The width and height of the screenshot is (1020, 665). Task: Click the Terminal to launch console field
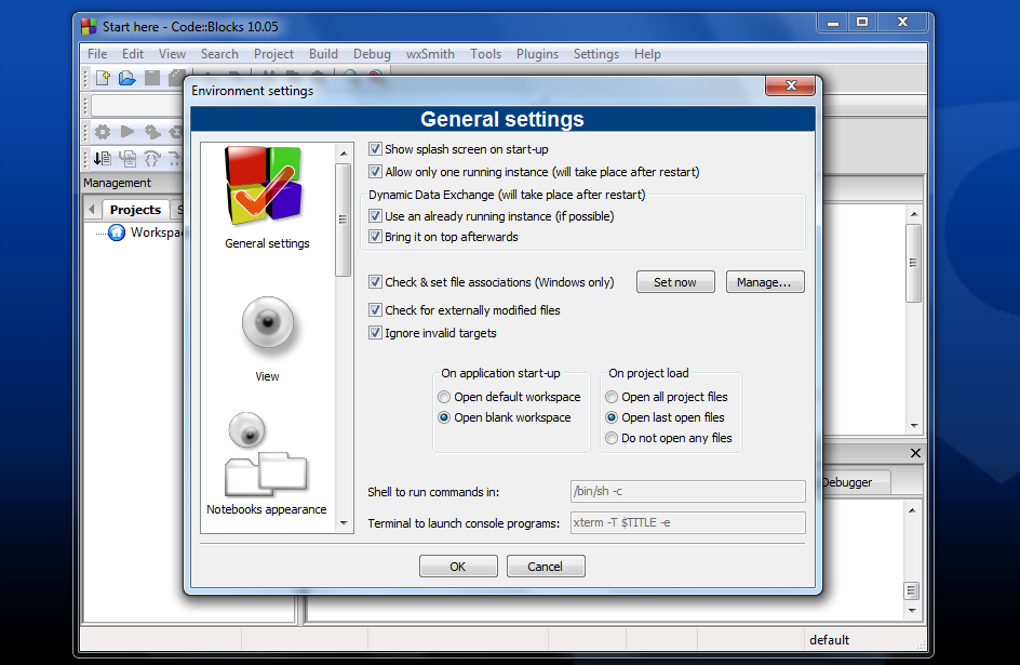pyautogui.click(x=688, y=522)
